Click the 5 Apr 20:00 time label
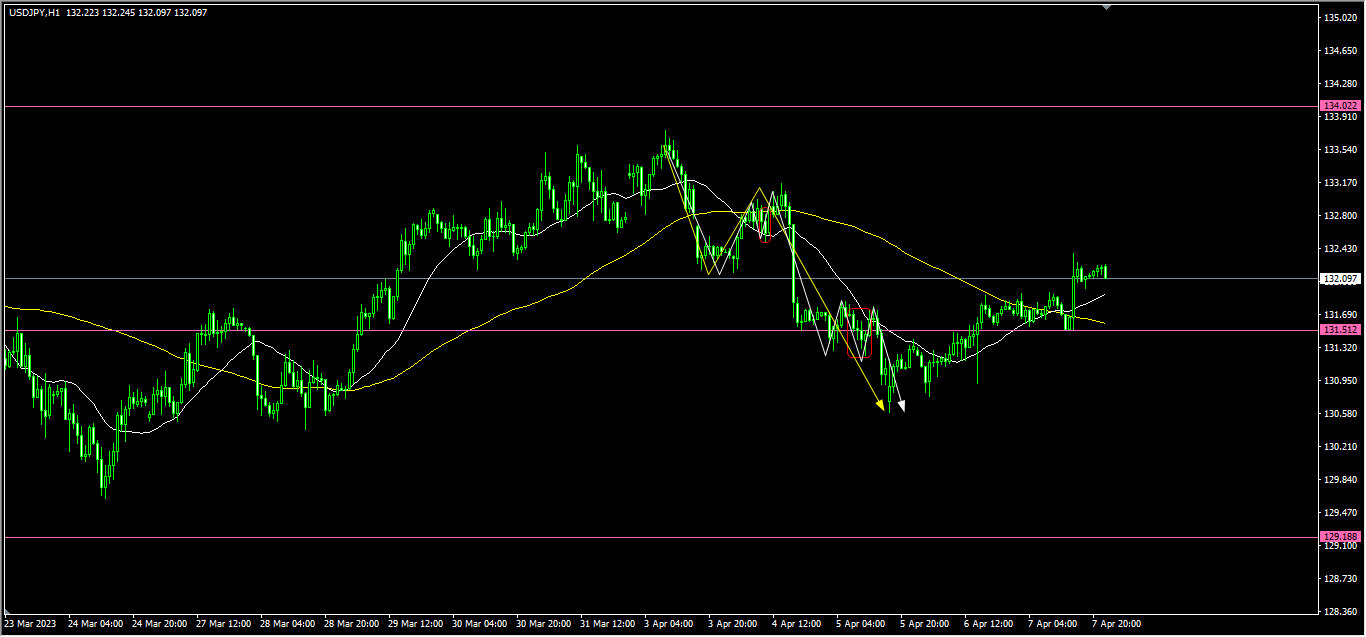The height and width of the screenshot is (637, 1366). click(925, 624)
